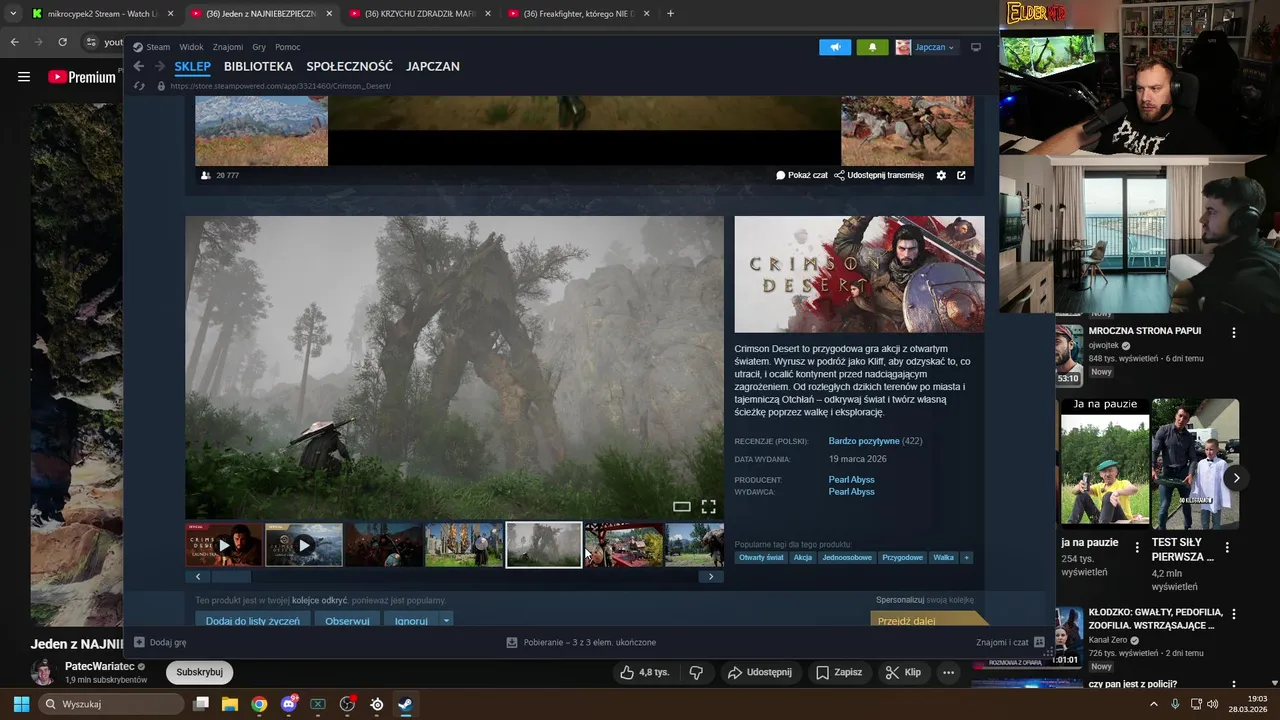The image size is (1280, 720).
Task: Go forward in the Steam client
Action: click(x=159, y=66)
